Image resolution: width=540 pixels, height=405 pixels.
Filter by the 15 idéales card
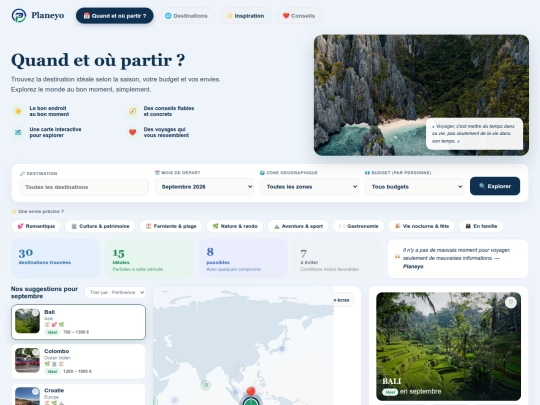(149, 258)
